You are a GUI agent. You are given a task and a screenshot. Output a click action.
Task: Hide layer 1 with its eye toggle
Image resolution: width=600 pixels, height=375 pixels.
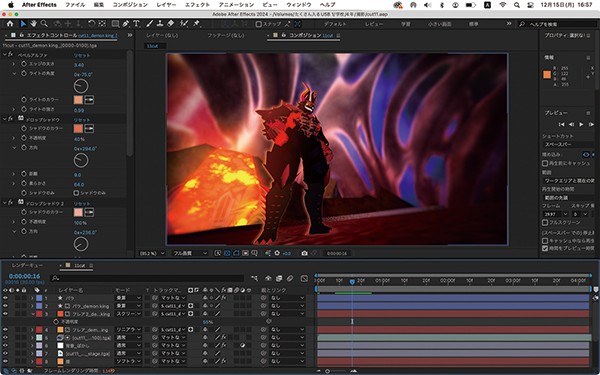[x=5, y=298]
